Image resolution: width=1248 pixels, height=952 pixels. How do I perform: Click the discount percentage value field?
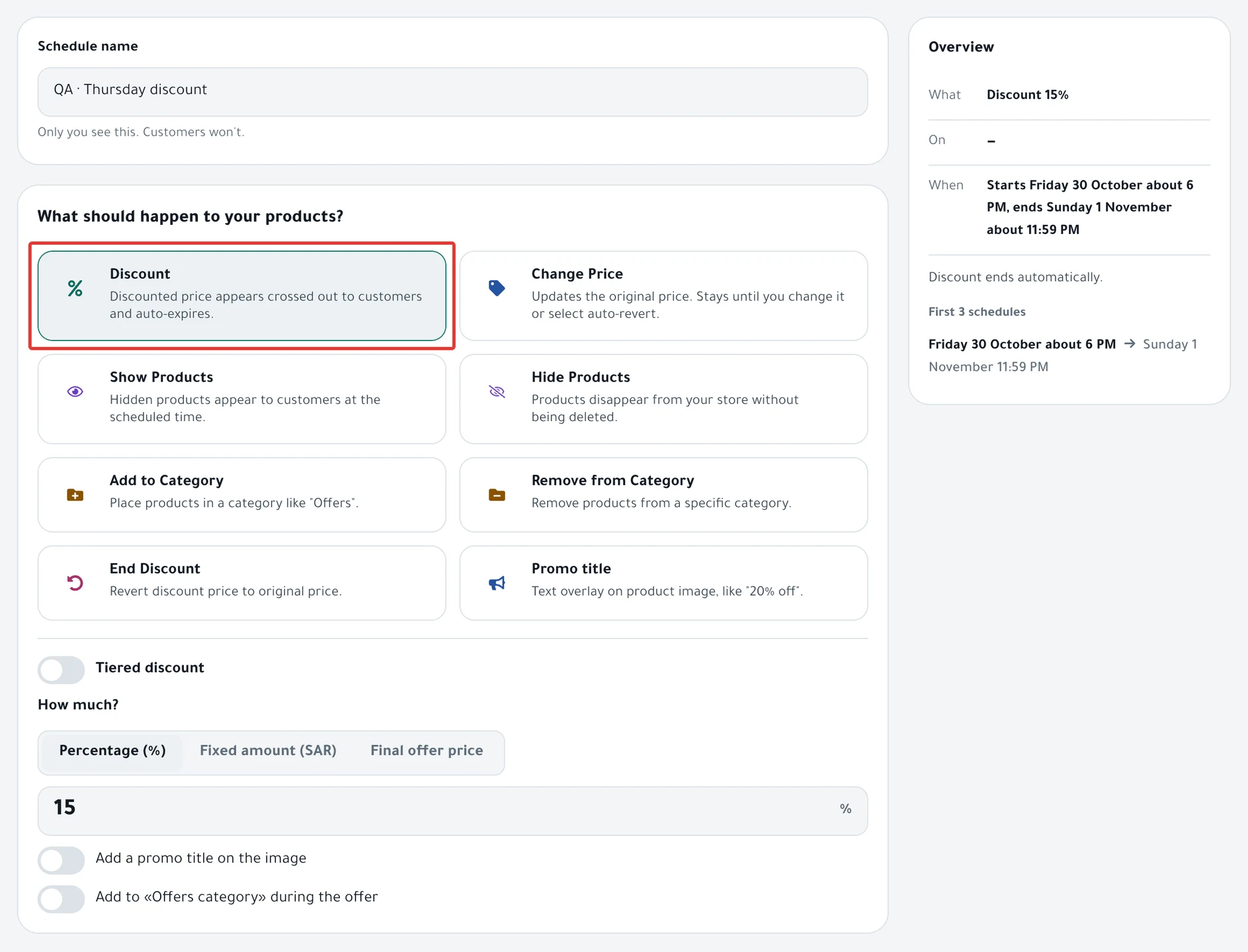pos(452,811)
